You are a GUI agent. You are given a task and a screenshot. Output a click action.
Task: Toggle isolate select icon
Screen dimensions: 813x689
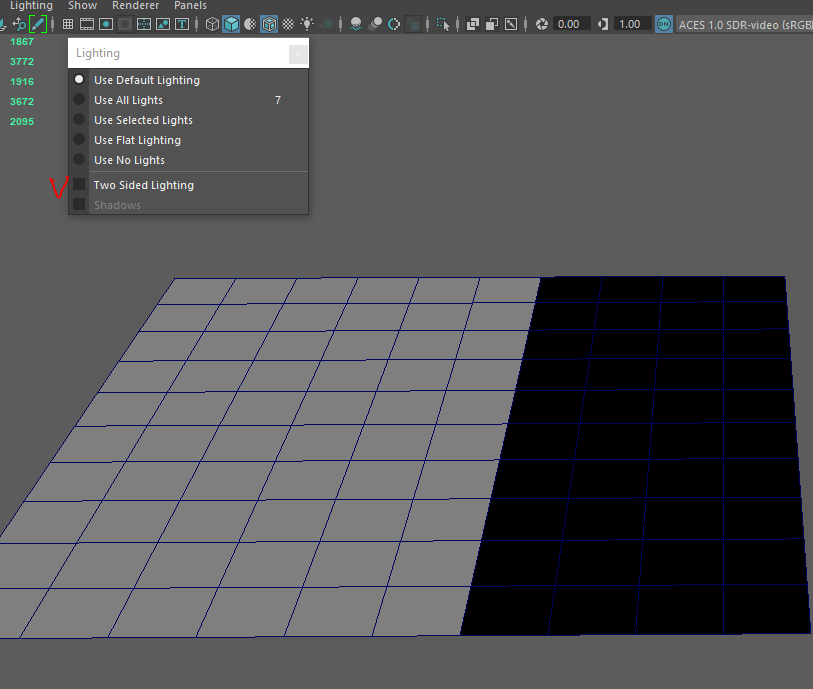coord(444,24)
